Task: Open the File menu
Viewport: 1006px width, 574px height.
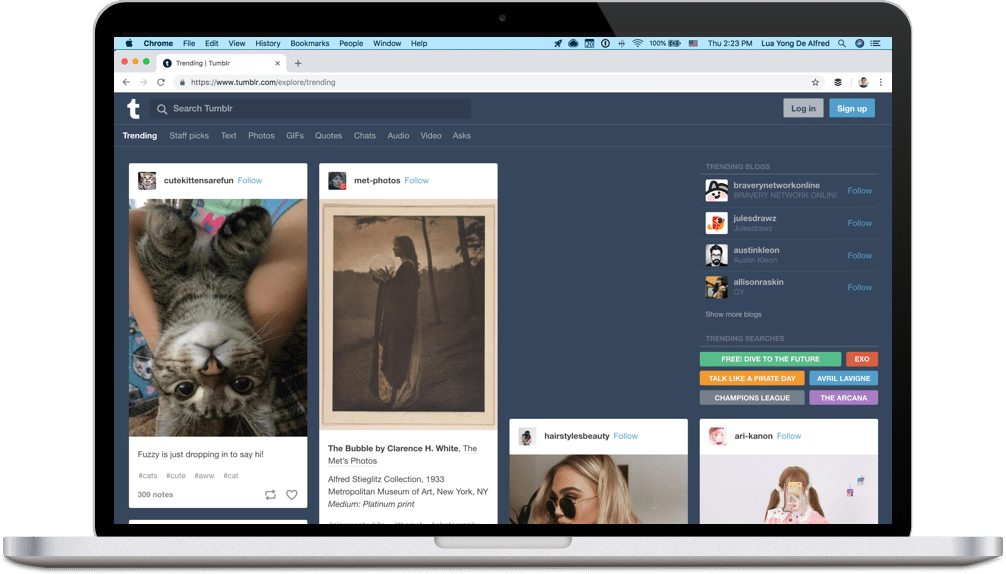Action: pos(189,44)
